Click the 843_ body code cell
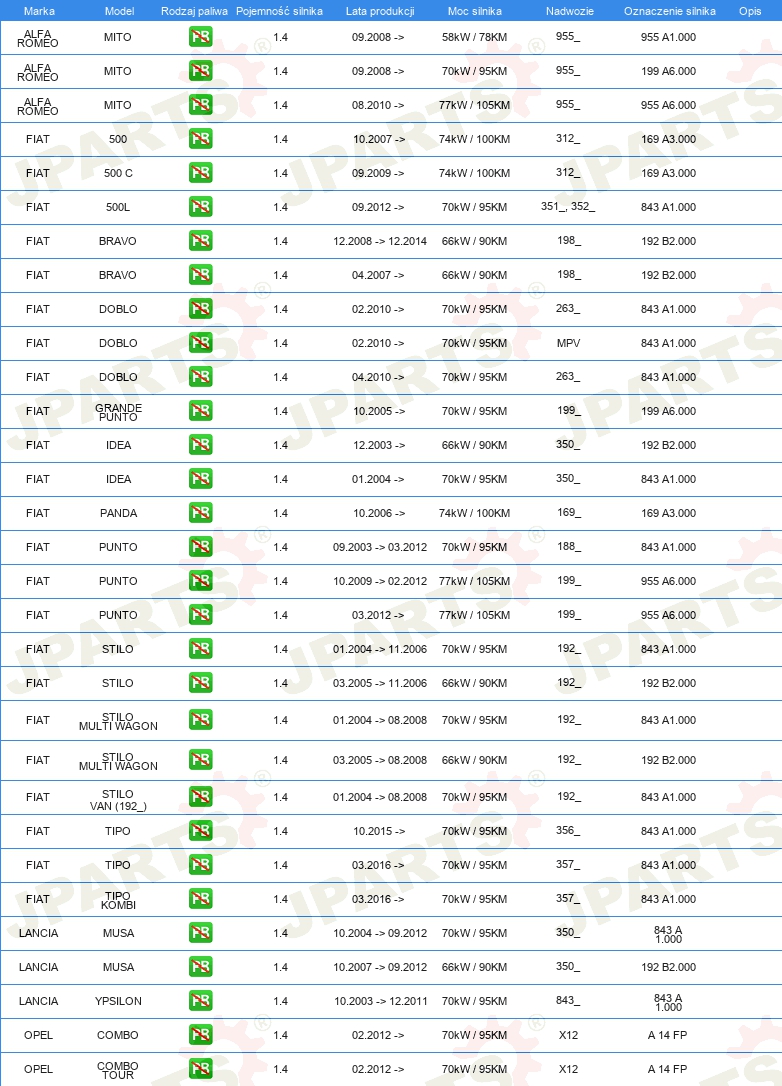The height and width of the screenshot is (1086, 782). (x=568, y=1000)
